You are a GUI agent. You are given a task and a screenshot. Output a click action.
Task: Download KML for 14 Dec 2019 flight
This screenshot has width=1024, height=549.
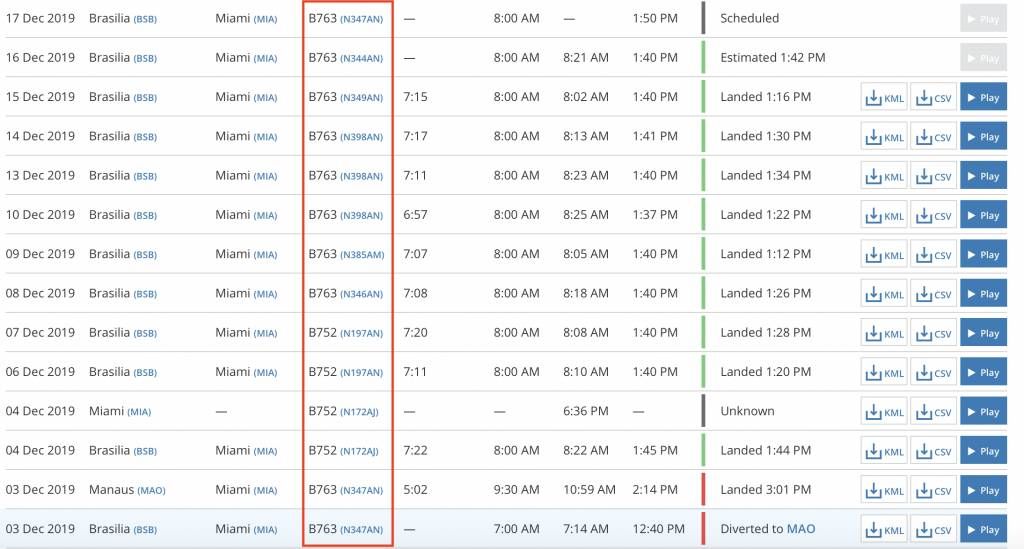(x=884, y=136)
